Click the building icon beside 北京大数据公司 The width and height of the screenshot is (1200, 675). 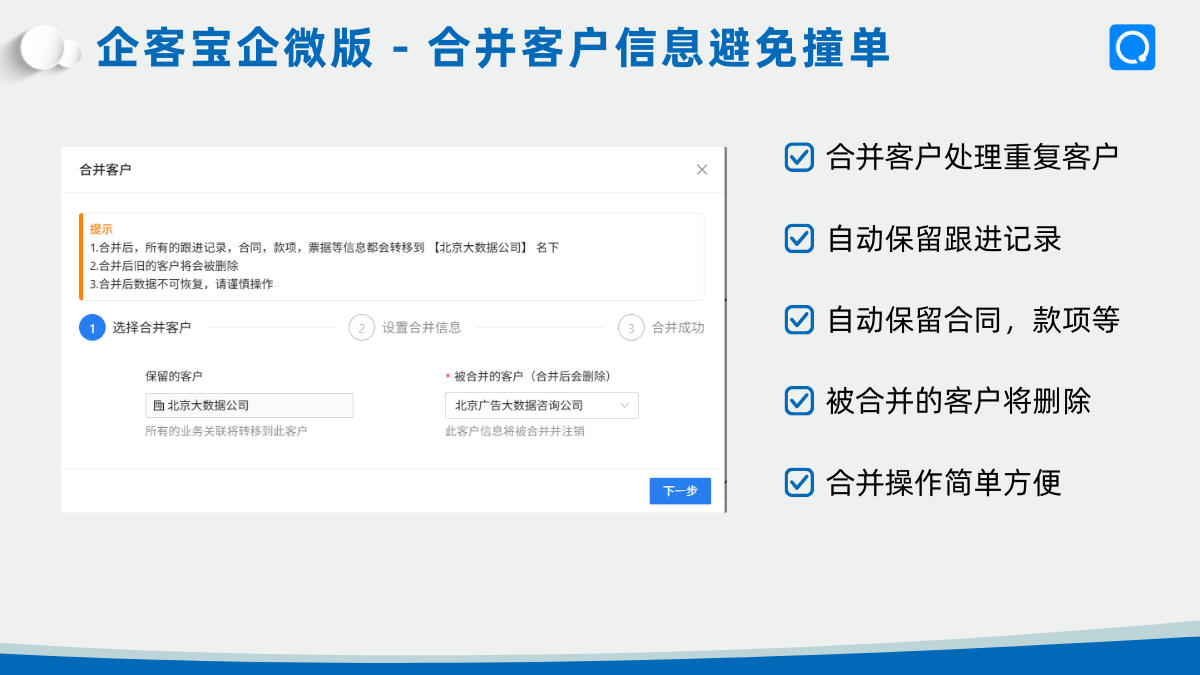(158, 406)
